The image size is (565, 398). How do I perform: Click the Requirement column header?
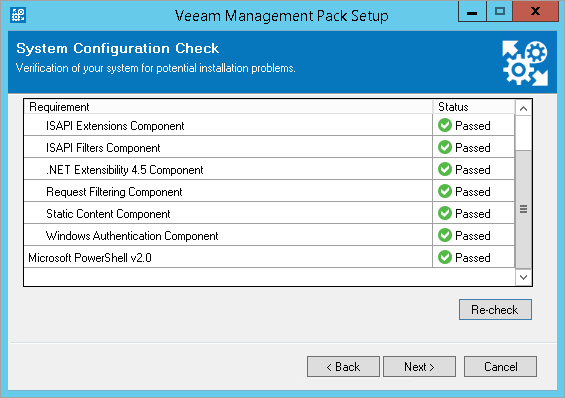[x=228, y=107]
